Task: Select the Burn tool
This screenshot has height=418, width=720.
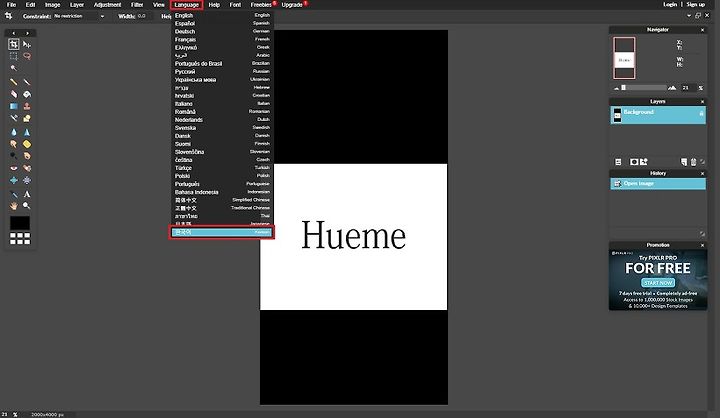Action: (27, 156)
